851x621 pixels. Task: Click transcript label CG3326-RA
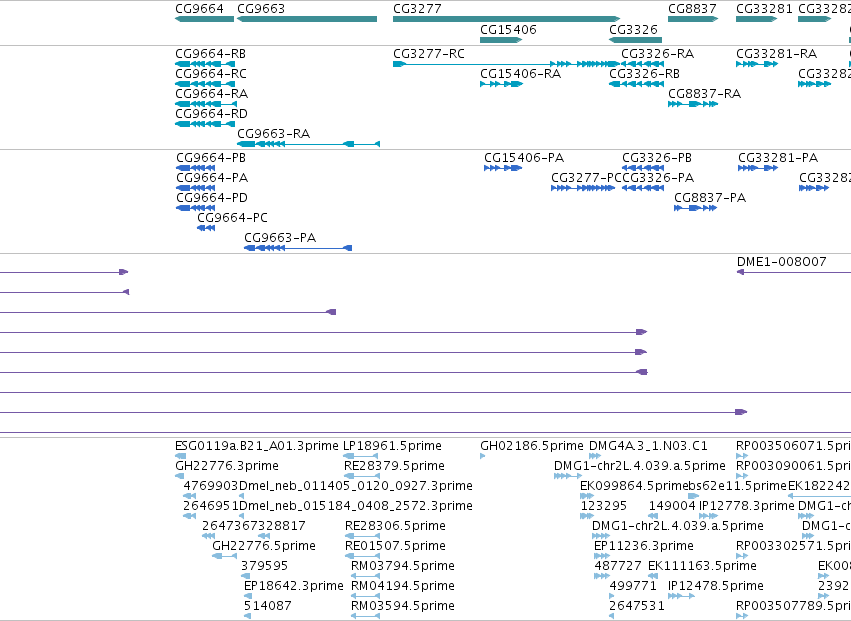tap(658, 54)
